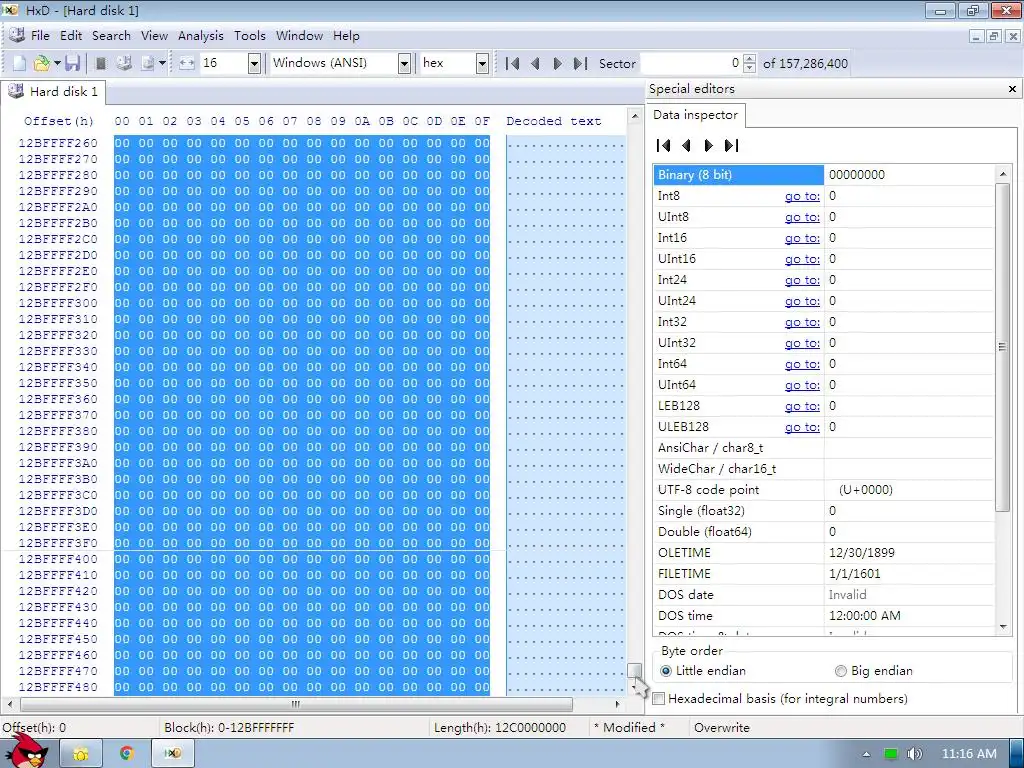
Task: Click the FILETIME value 1/1/1601
Action: (x=854, y=573)
